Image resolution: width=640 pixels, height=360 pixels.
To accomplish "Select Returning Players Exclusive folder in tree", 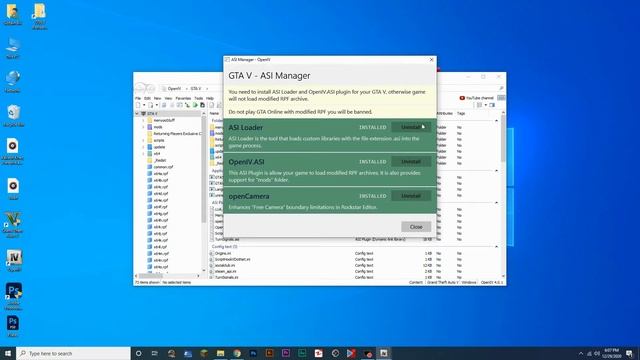I will pos(174,134).
